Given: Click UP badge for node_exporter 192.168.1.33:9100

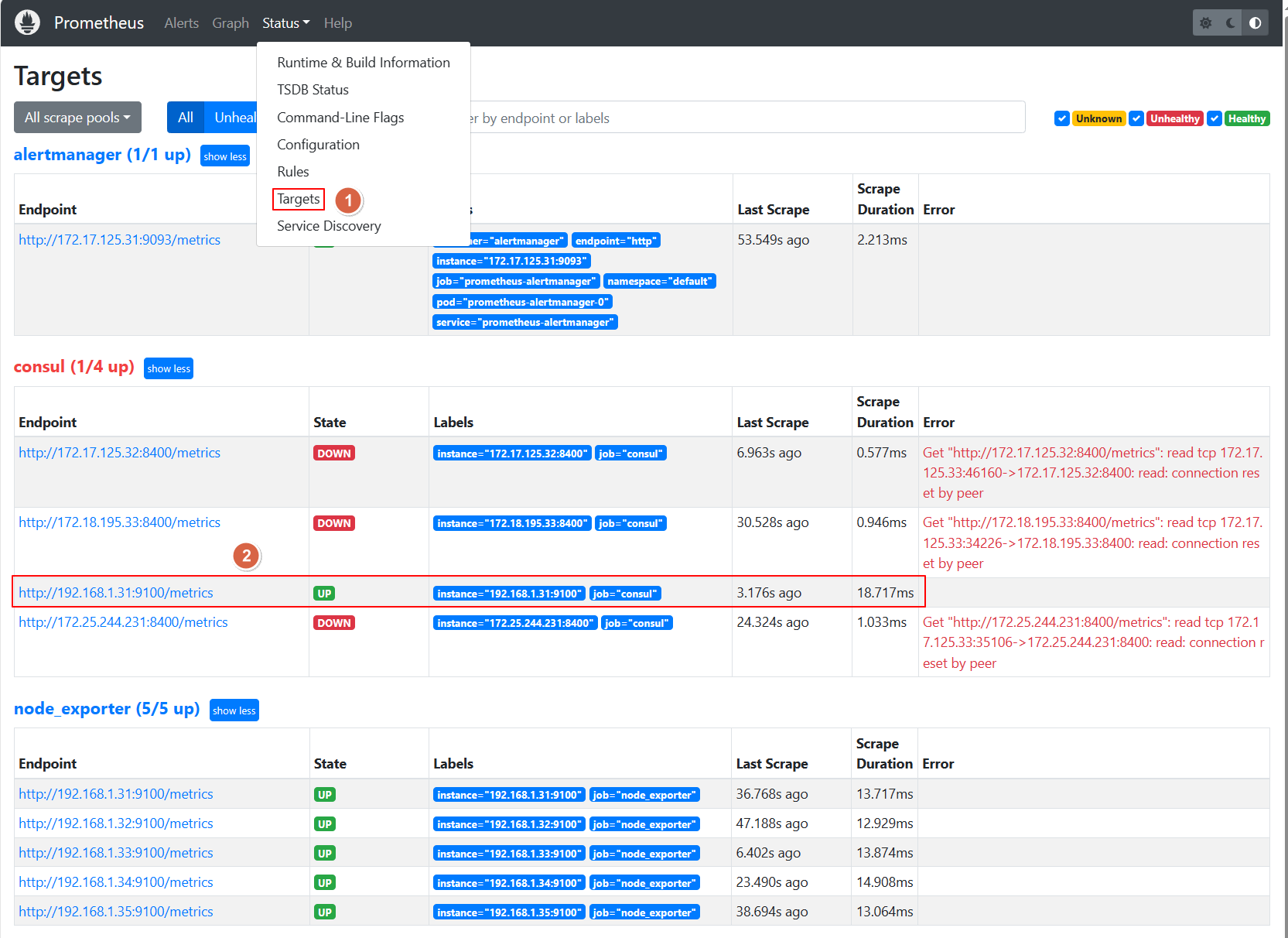Looking at the screenshot, I should [x=325, y=854].
